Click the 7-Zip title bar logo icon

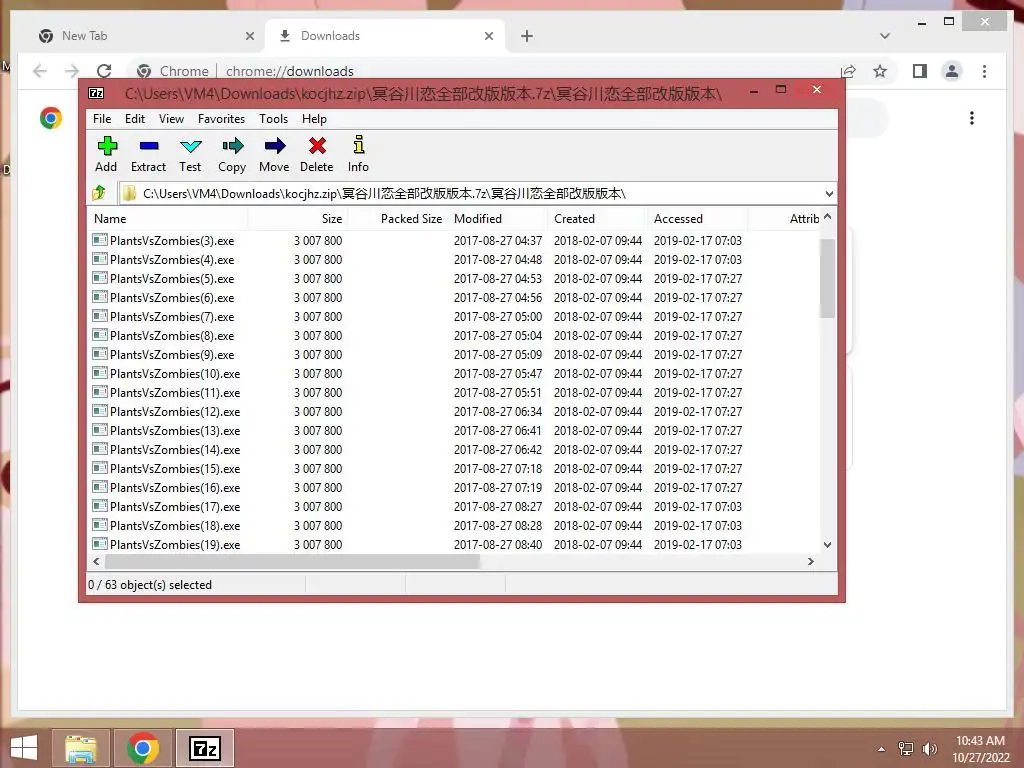pyautogui.click(x=97, y=93)
